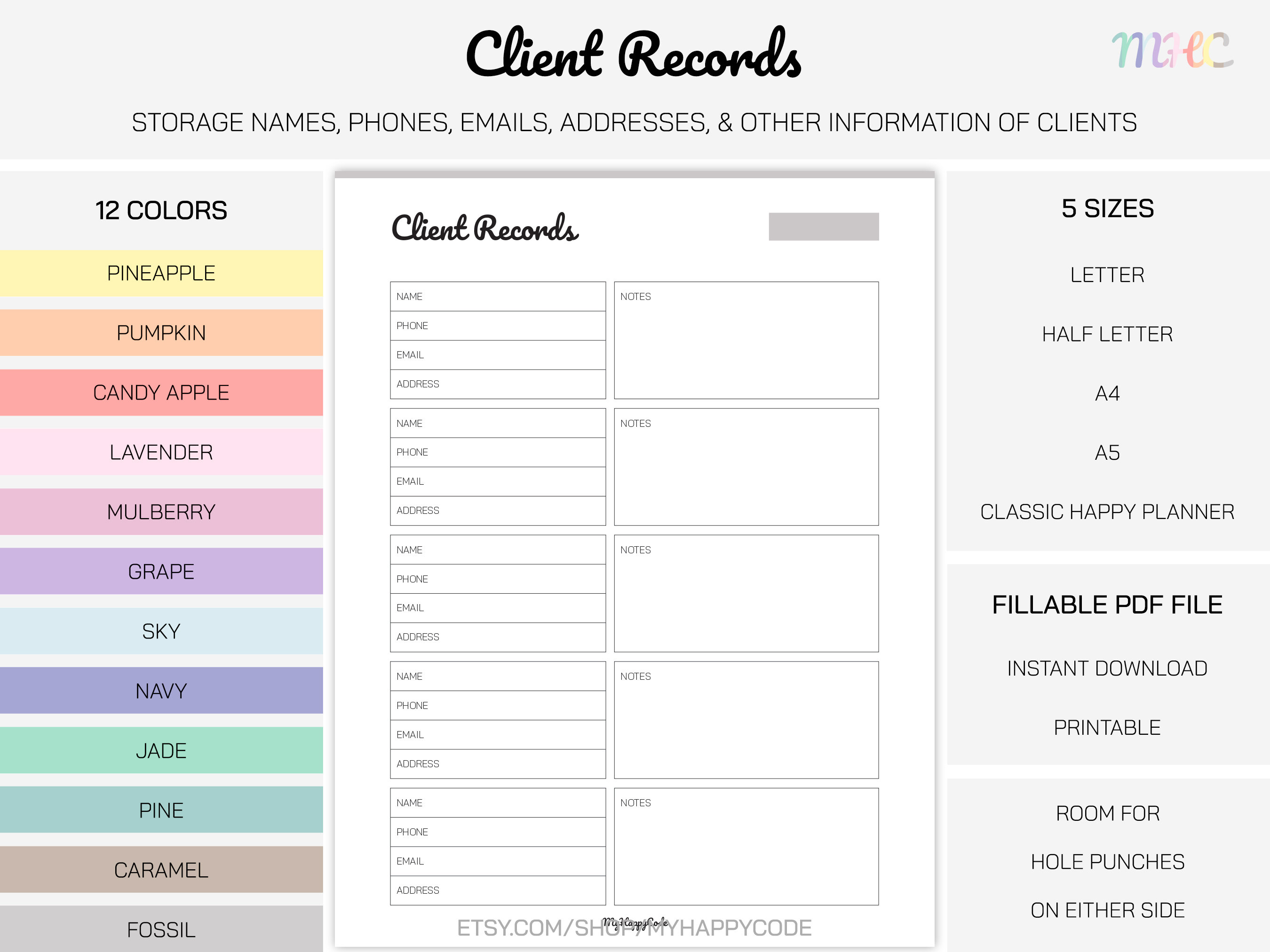Select the GRAPE color bar
The image size is (1270, 952).
pos(161,571)
